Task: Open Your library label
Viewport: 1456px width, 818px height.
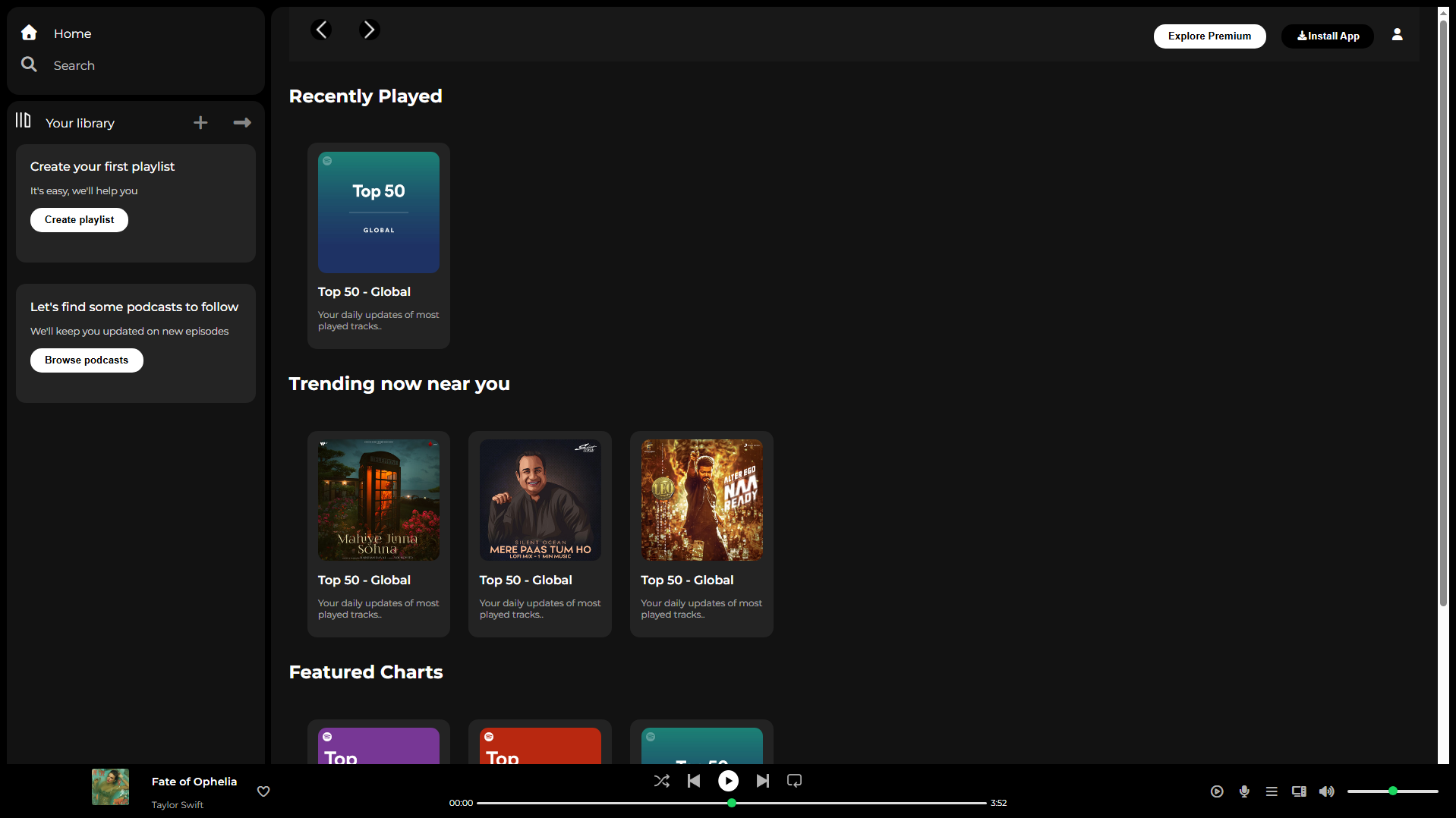Action: [x=80, y=123]
